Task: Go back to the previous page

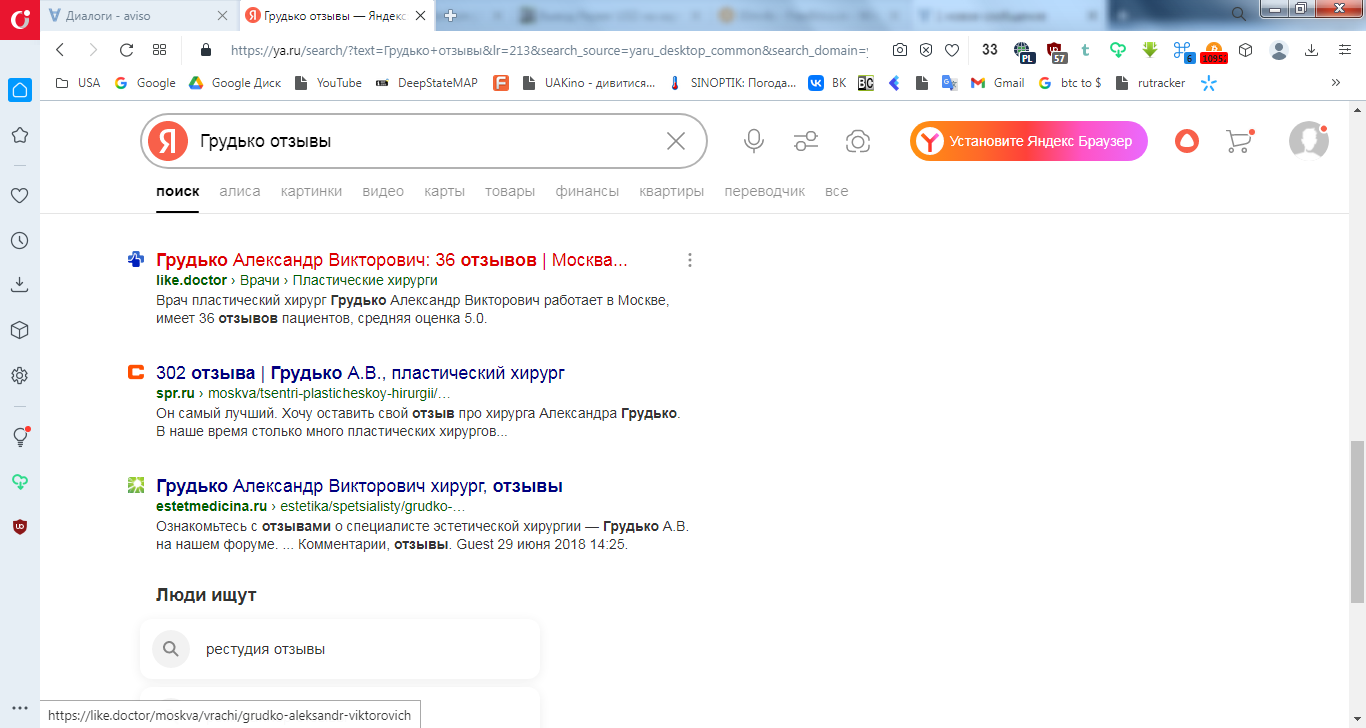Action: point(60,50)
